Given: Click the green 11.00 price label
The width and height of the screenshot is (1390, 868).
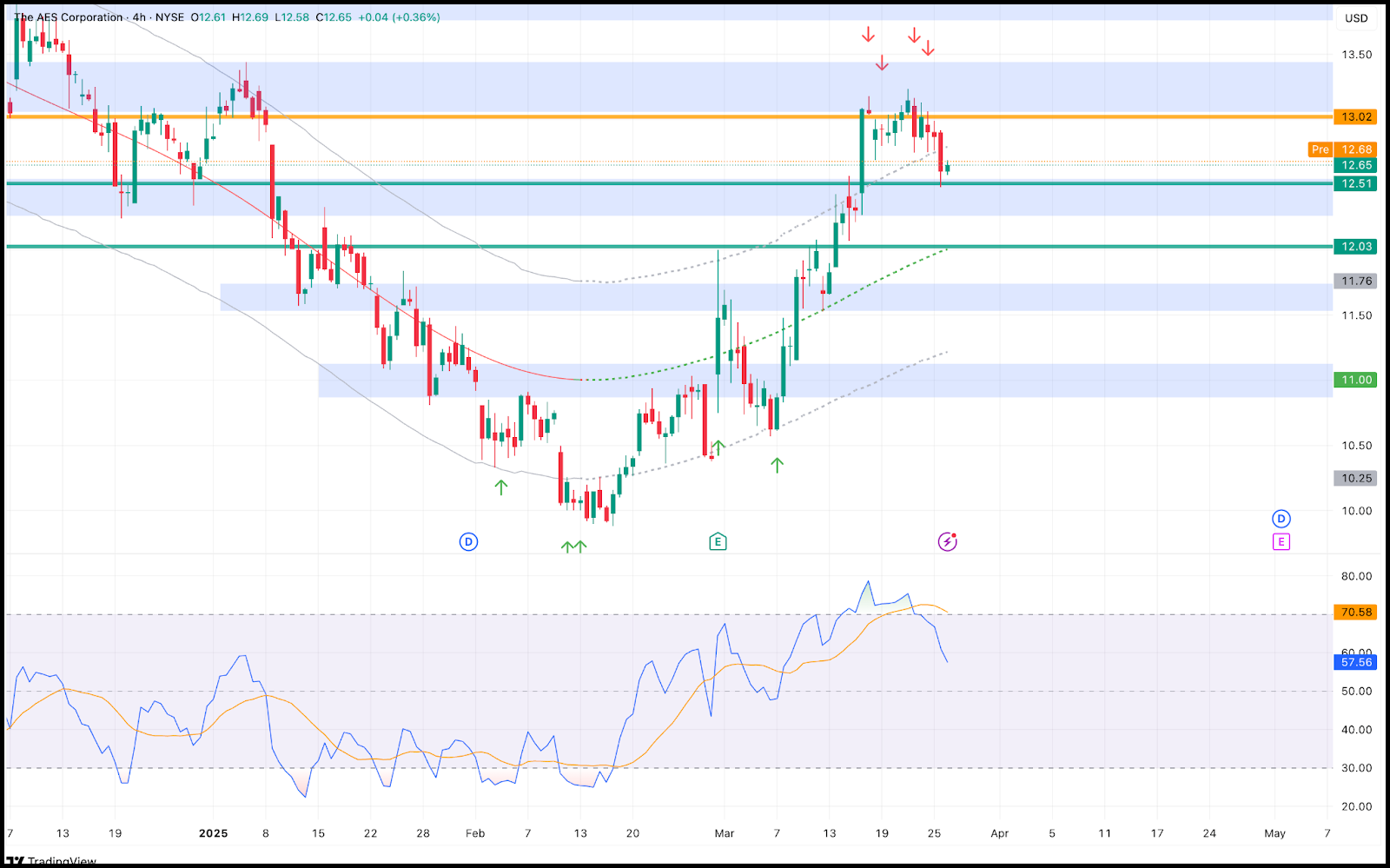Looking at the screenshot, I should 1356,380.
